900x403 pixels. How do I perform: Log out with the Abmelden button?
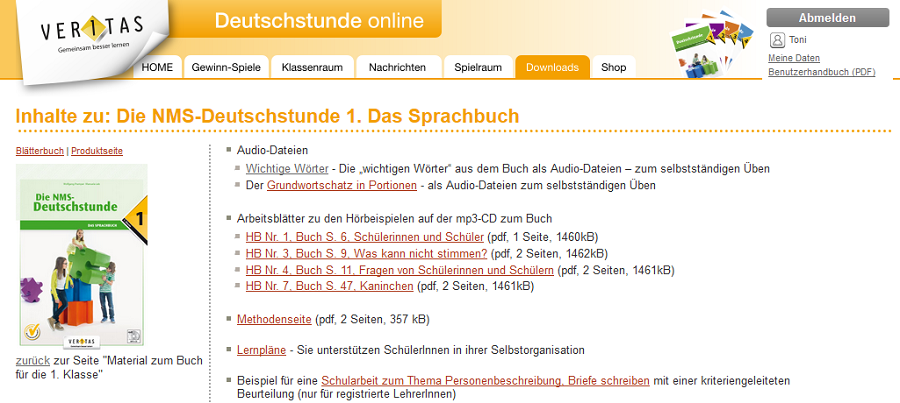coord(827,18)
